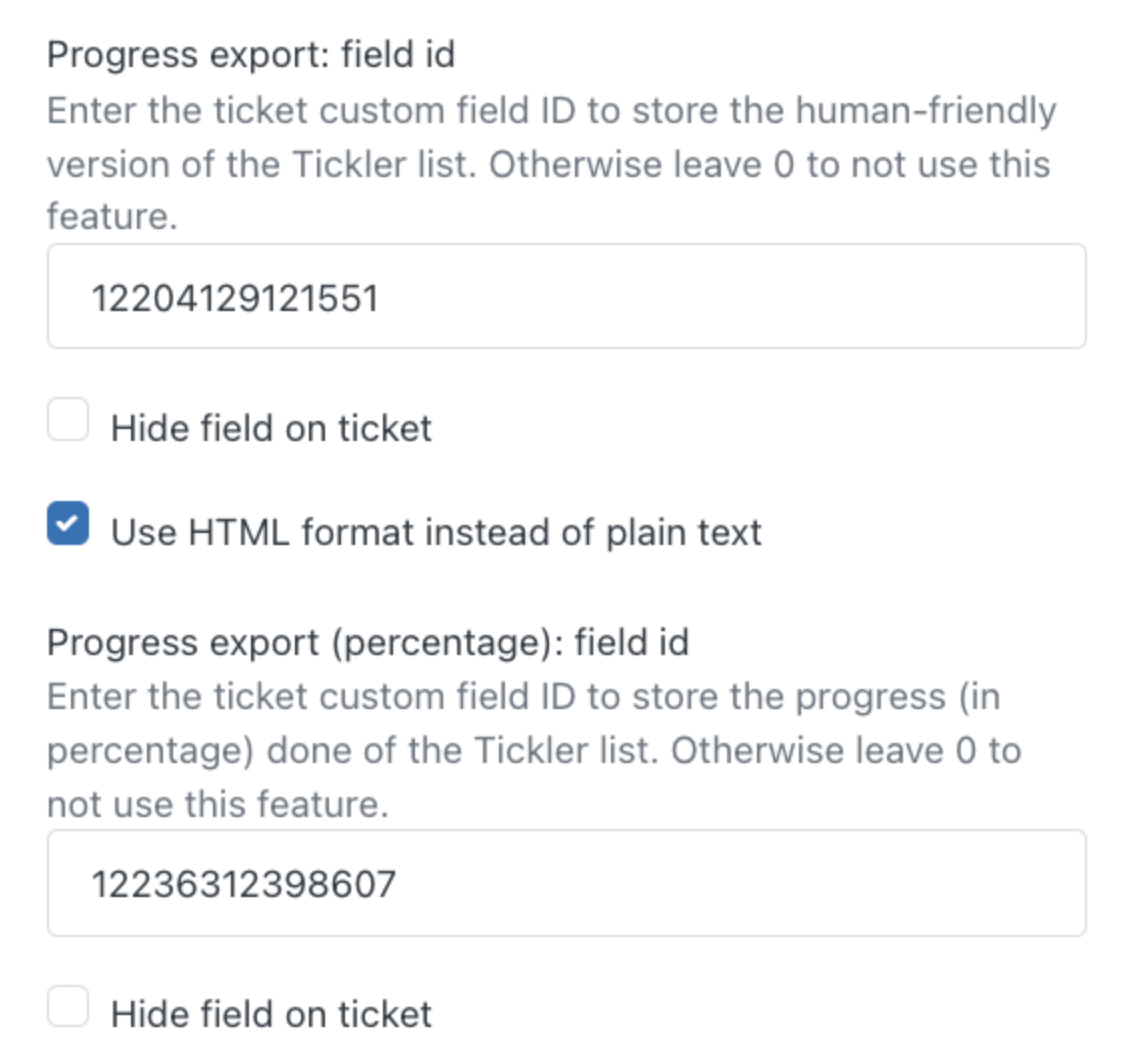Click "human-friendly" in the first description

click(926, 111)
